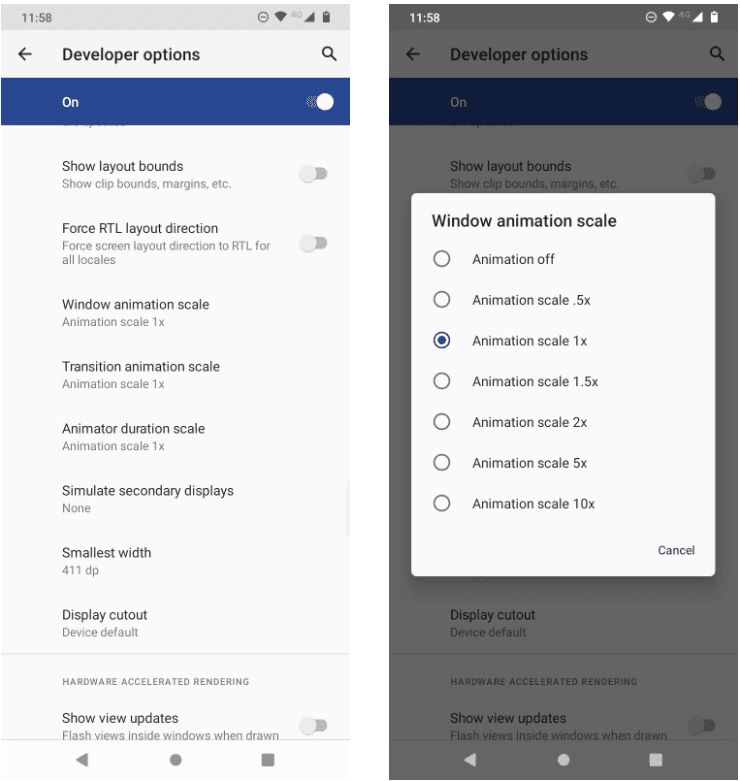Enable Force RTL layout direction switch
The height and width of the screenshot is (781, 740).
pyautogui.click(x=314, y=244)
